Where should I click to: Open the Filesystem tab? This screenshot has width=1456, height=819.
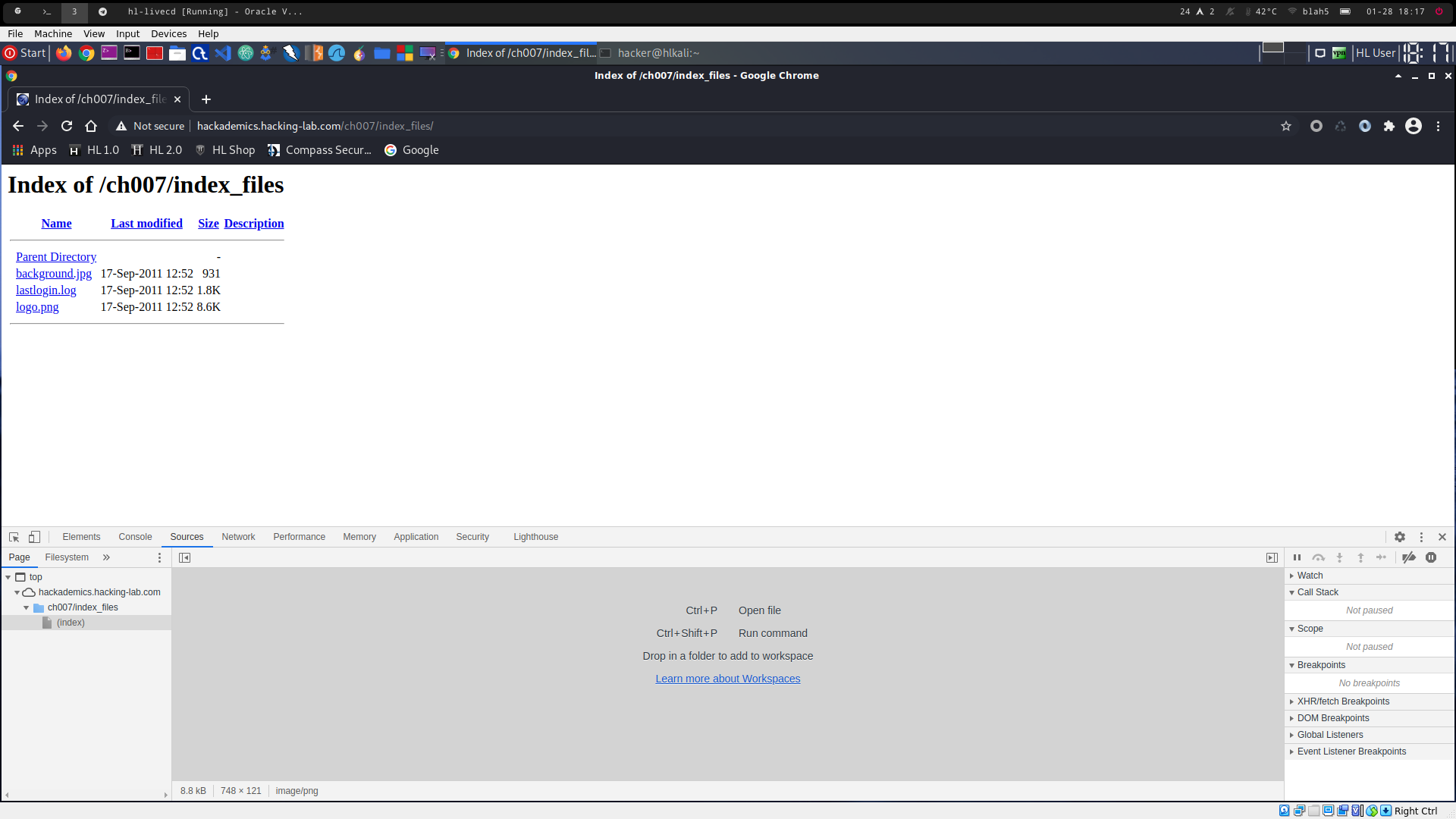point(67,557)
